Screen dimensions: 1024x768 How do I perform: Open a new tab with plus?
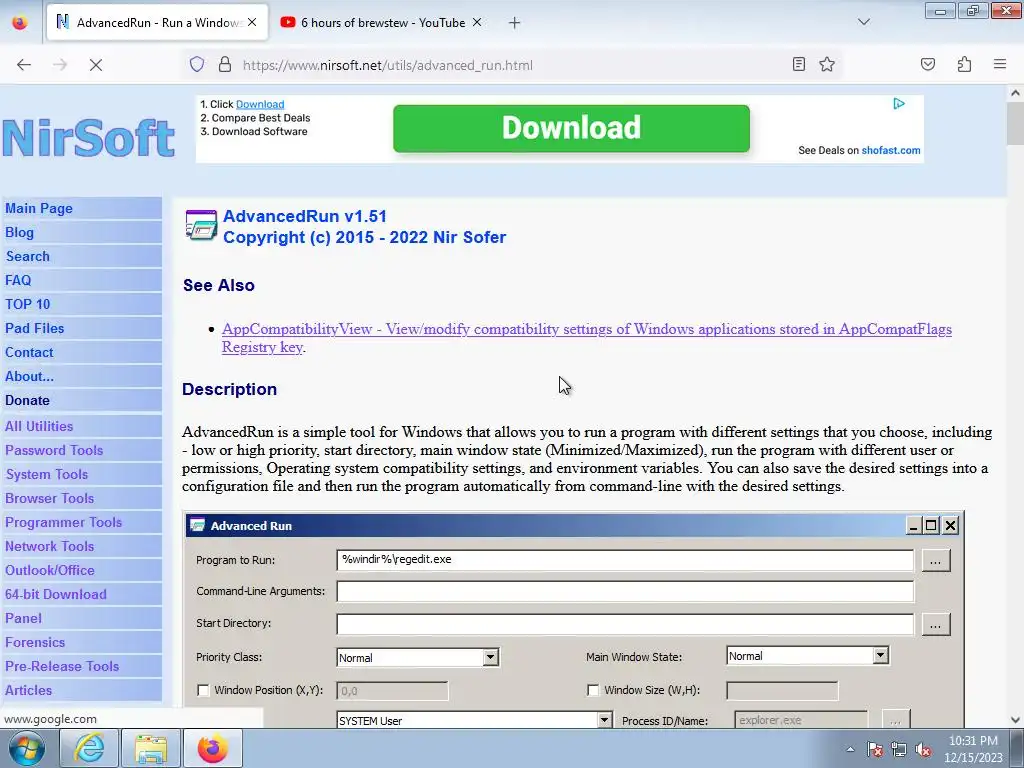pyautogui.click(x=515, y=23)
